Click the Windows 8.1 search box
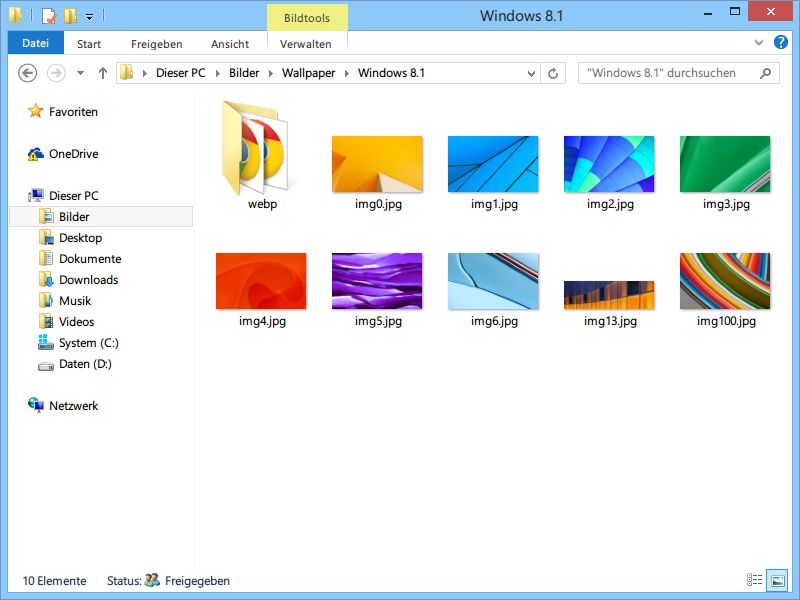This screenshot has width=800, height=600. tap(679, 73)
